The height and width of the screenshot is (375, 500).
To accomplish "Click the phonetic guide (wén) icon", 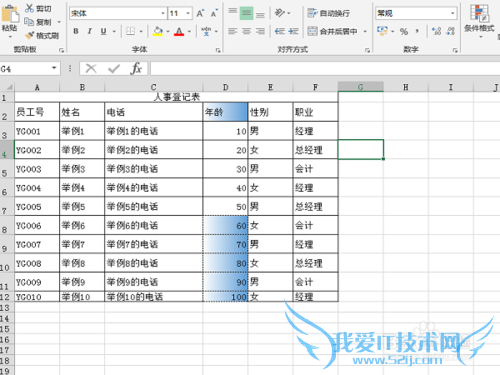I will click(206, 31).
